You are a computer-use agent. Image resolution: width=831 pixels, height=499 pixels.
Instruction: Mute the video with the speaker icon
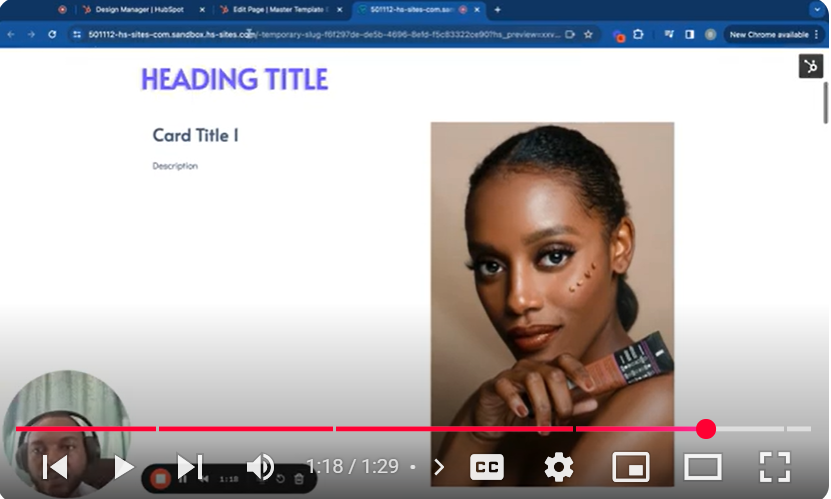click(260, 467)
